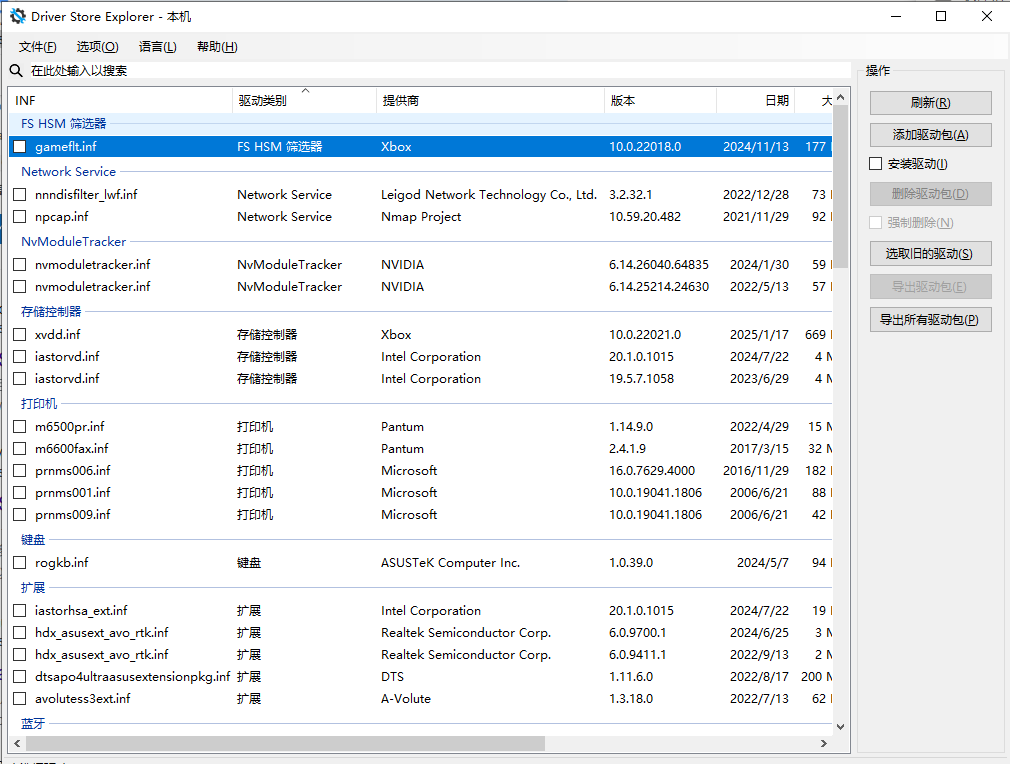Click the vertical scrollbar thumb
Image resolution: width=1010 pixels, height=764 pixels.
coord(841,186)
